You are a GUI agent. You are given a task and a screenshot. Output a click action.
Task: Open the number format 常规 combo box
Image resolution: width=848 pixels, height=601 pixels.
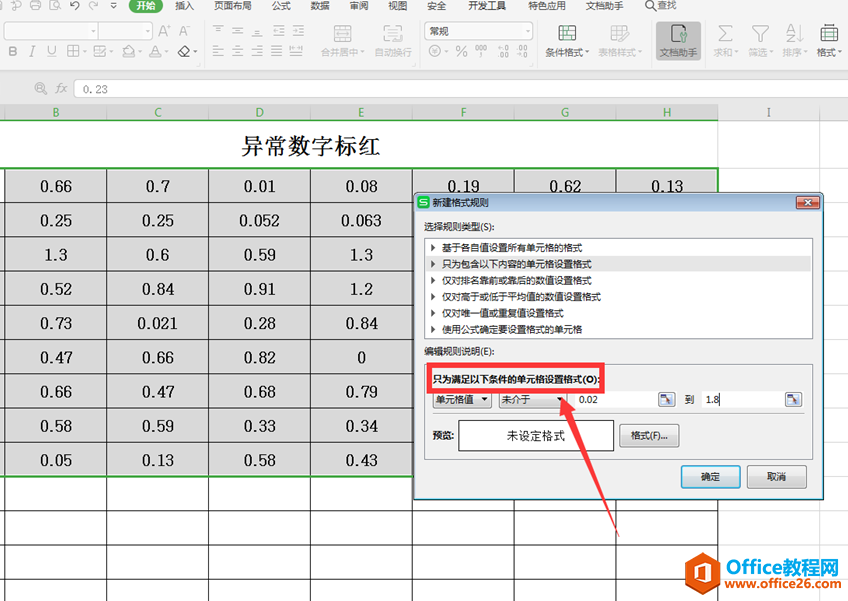click(479, 31)
